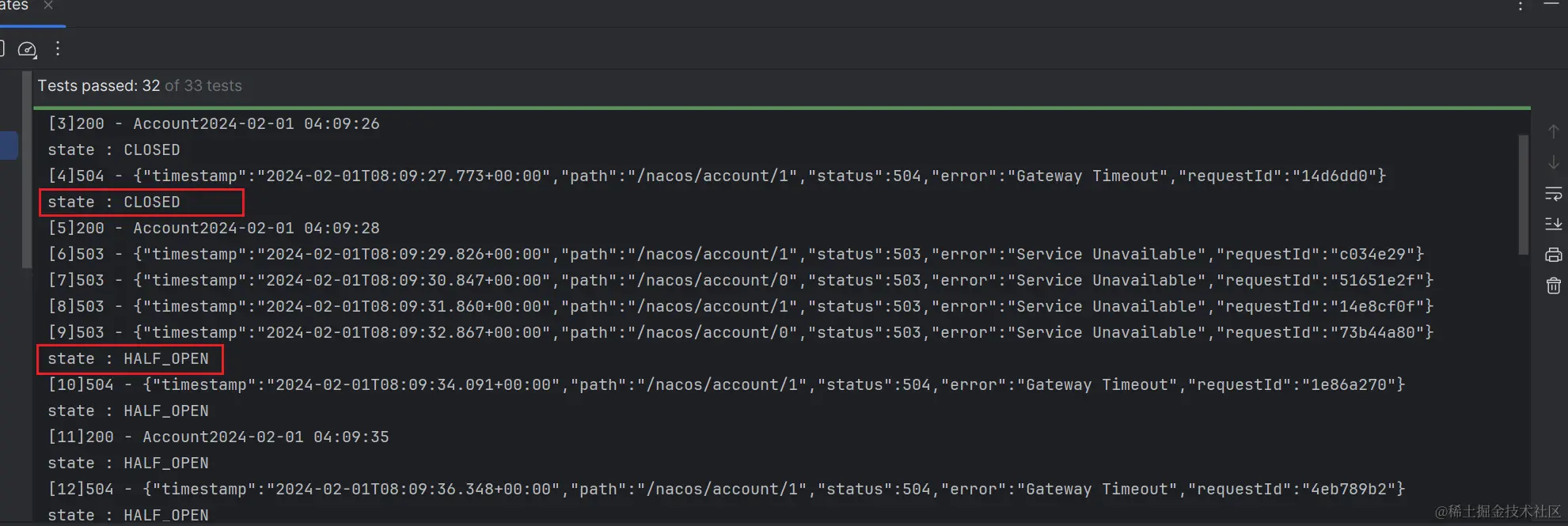The image size is (1568, 526).
Task: Click the [8]503 line with requestId 14e8cf0f
Action: click(x=741, y=306)
